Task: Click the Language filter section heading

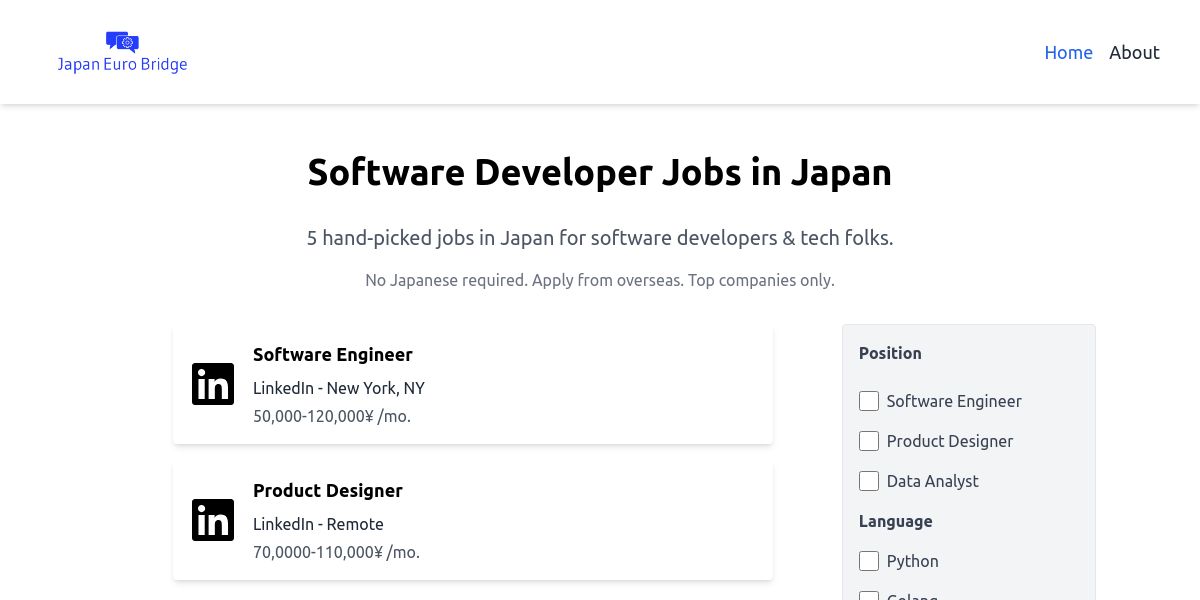Action: pos(895,521)
